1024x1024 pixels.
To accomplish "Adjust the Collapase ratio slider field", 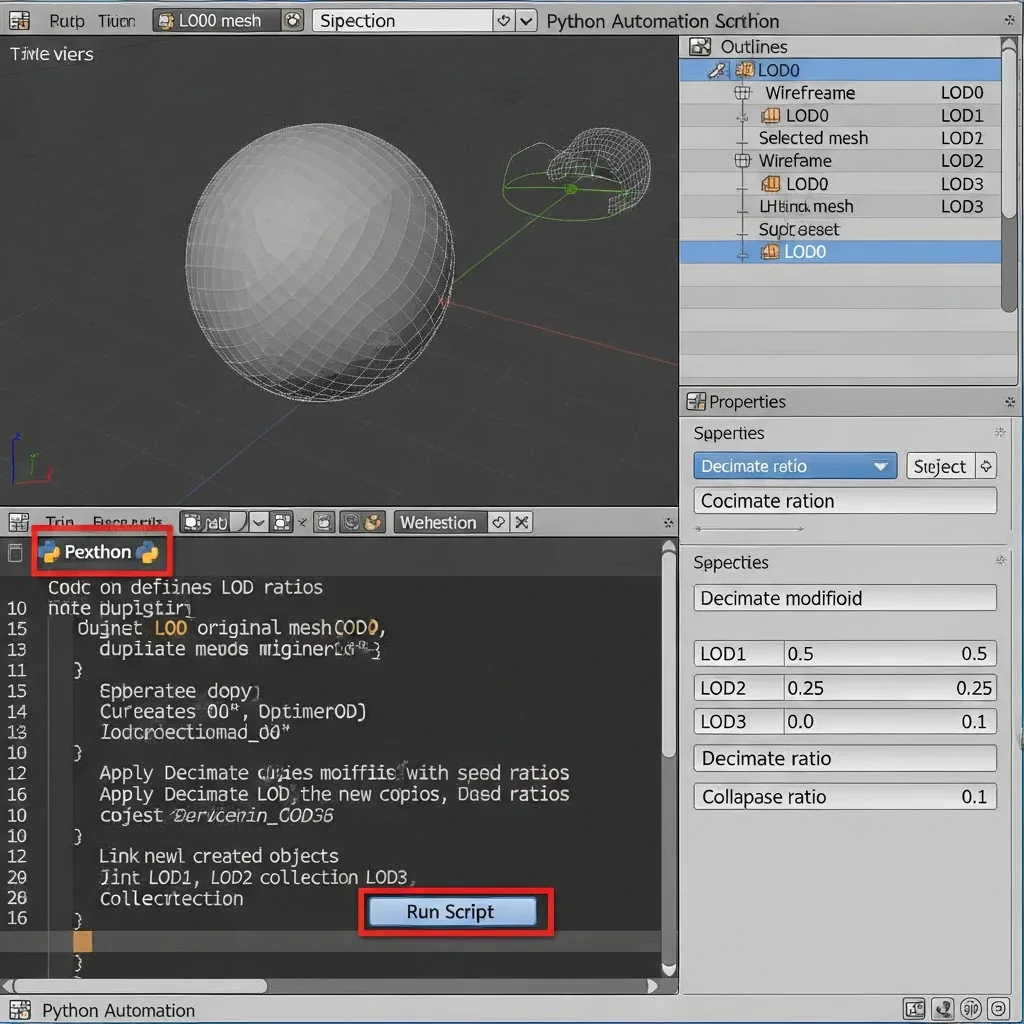I will click(844, 797).
